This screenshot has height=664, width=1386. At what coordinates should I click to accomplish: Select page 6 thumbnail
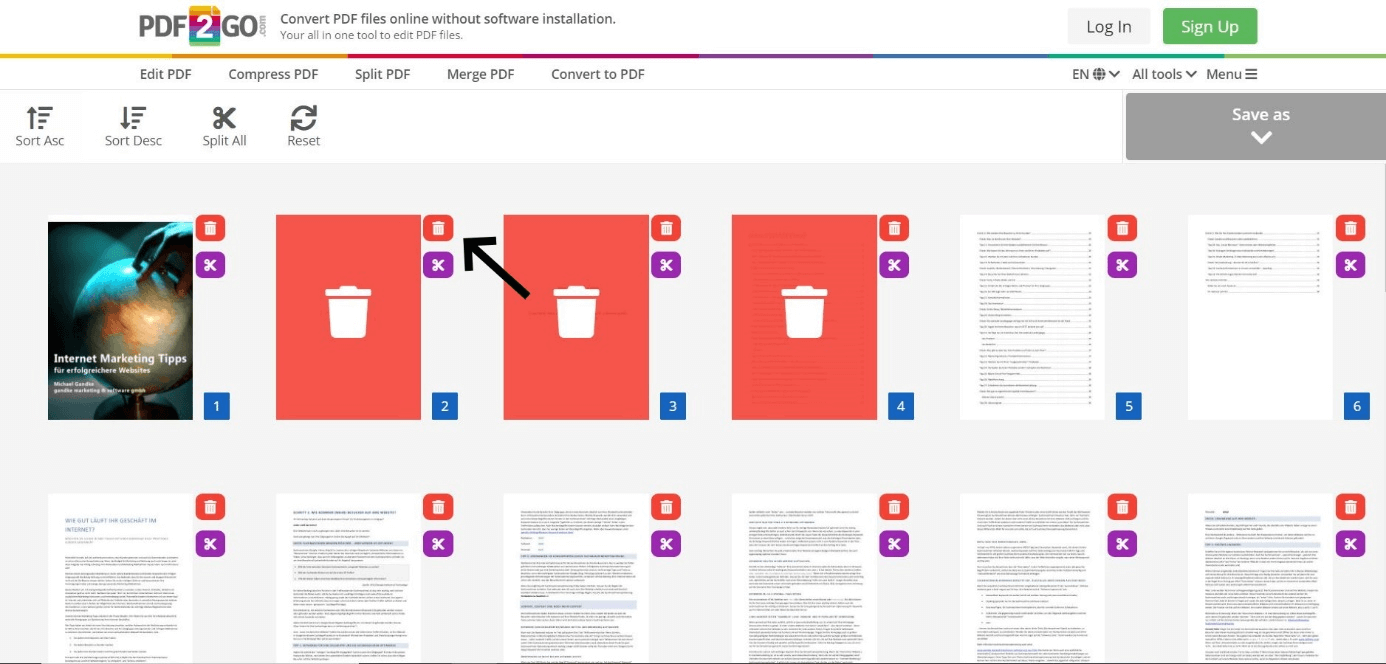(x=1260, y=317)
